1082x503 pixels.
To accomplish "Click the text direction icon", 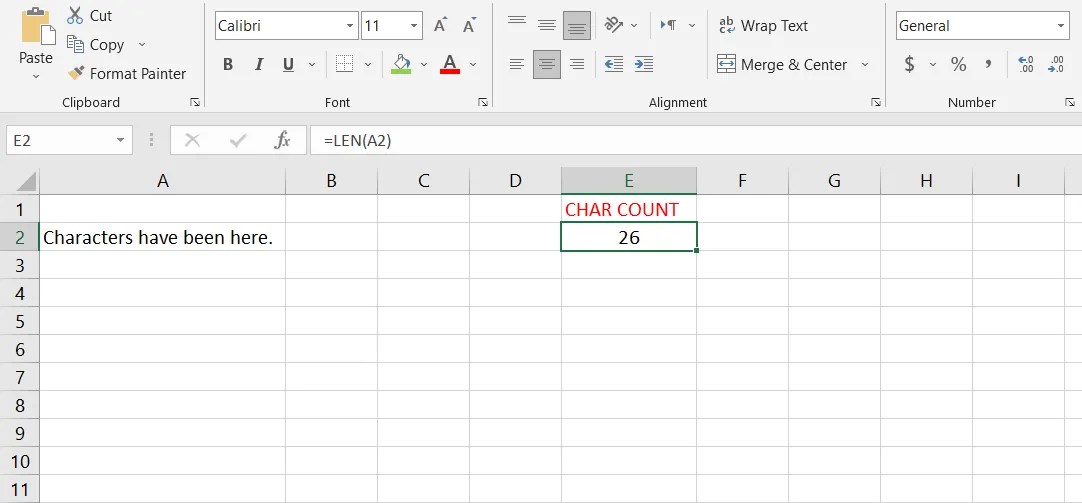I will [x=669, y=26].
